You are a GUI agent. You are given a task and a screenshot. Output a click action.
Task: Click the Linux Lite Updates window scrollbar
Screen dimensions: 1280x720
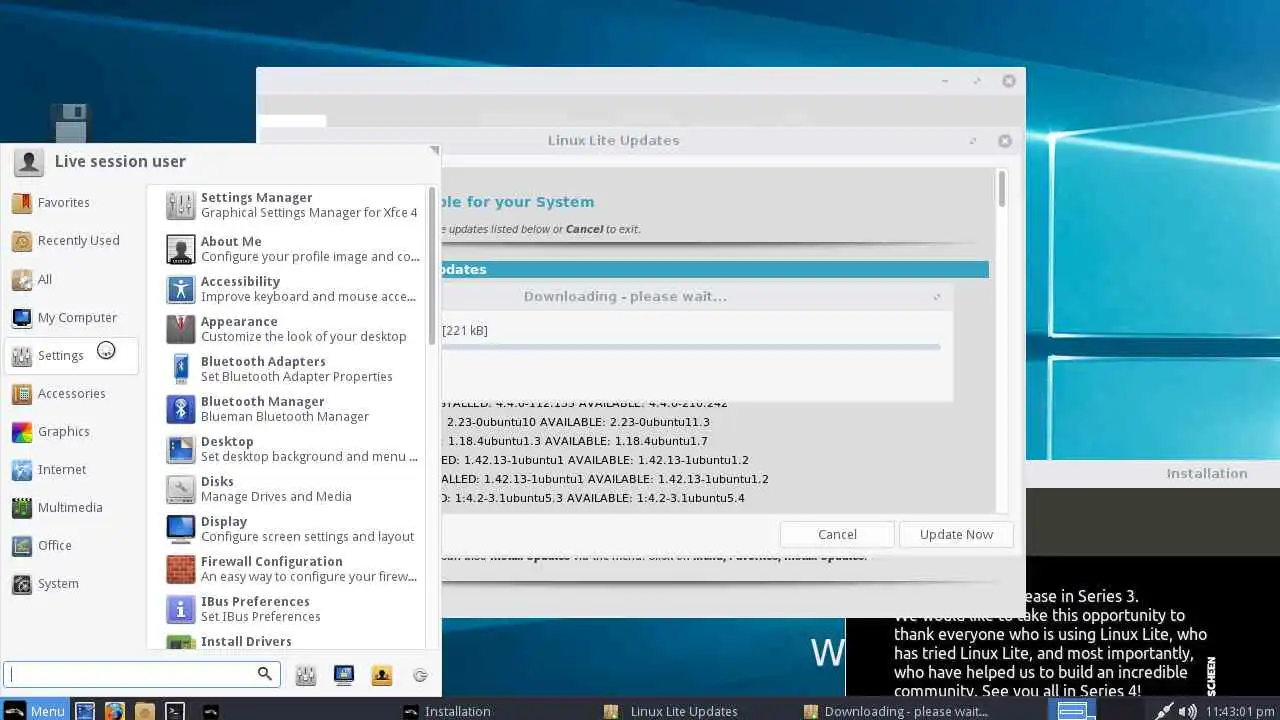[x=1001, y=190]
